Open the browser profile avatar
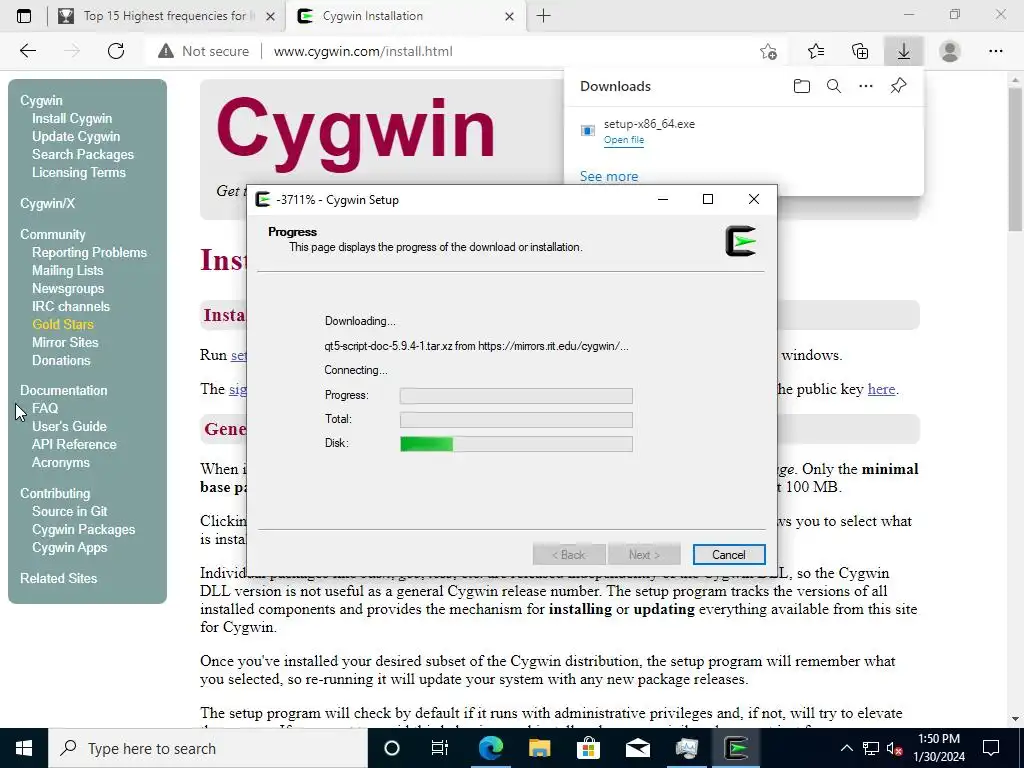The width and height of the screenshot is (1024, 768). click(950, 51)
